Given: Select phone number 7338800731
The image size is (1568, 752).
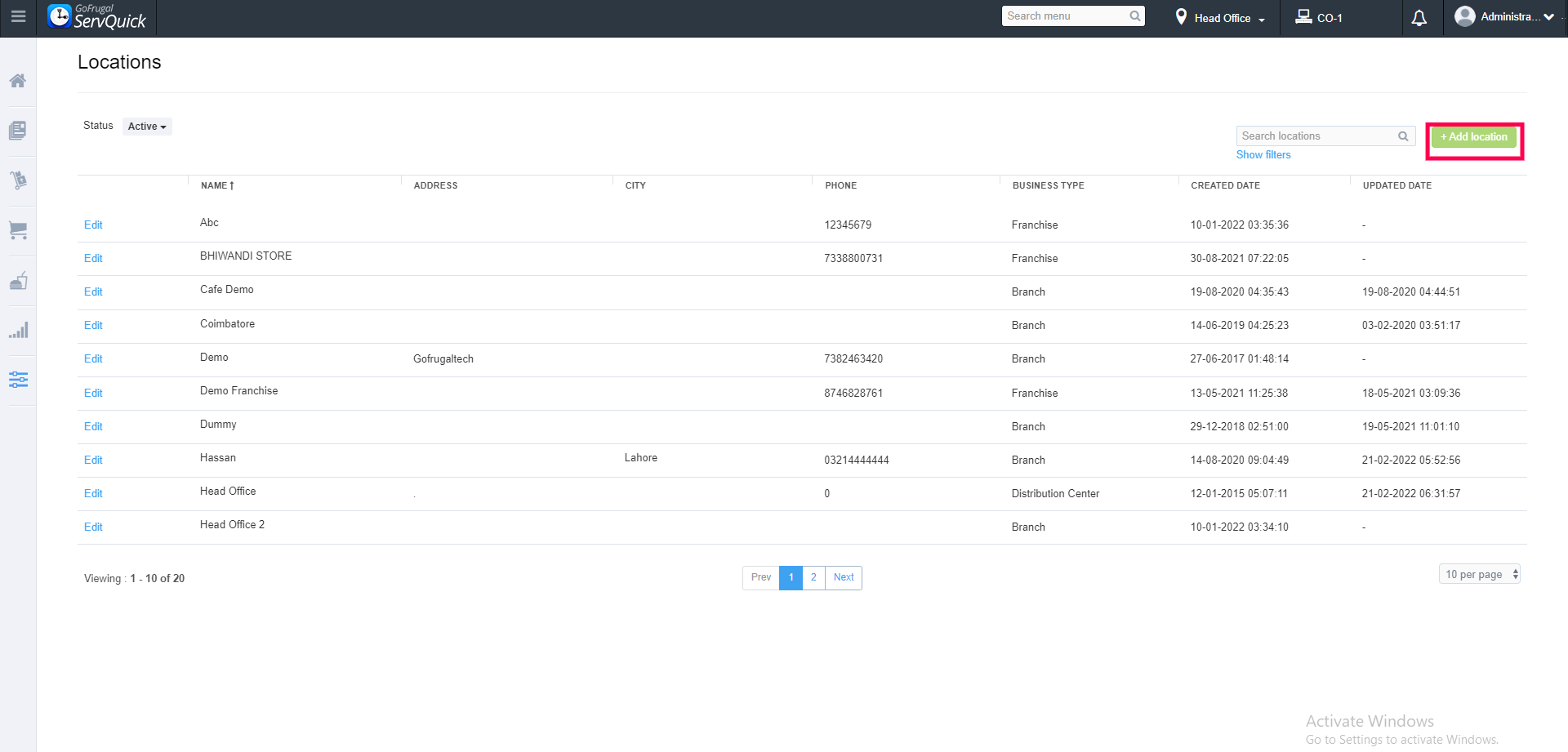Looking at the screenshot, I should pos(853,259).
